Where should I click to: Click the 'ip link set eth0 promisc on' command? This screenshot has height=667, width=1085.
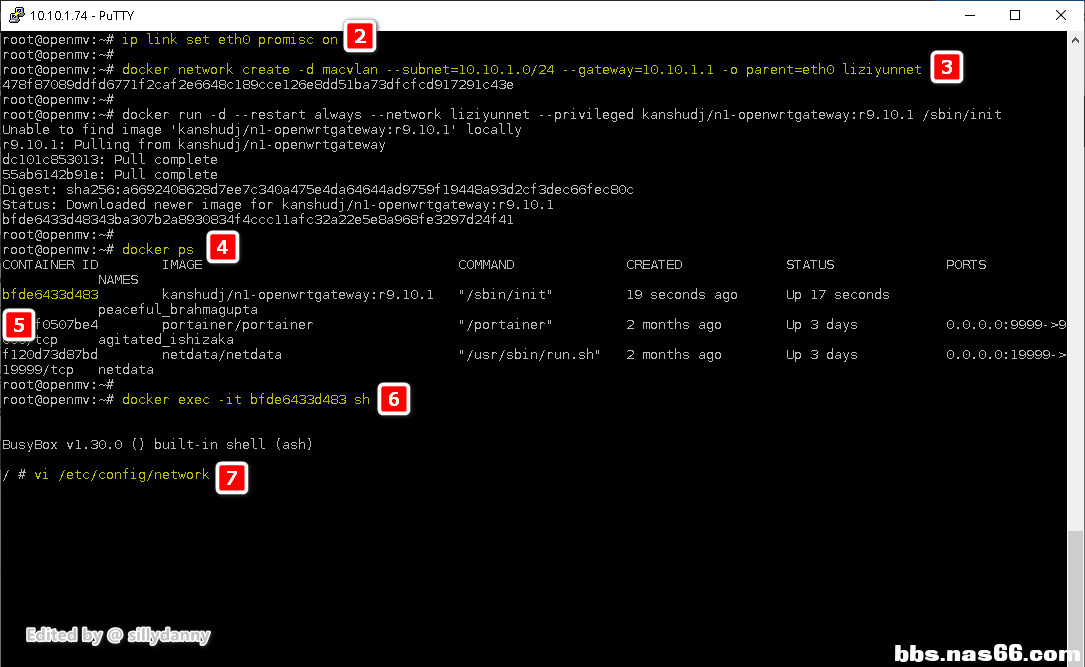tap(229, 40)
